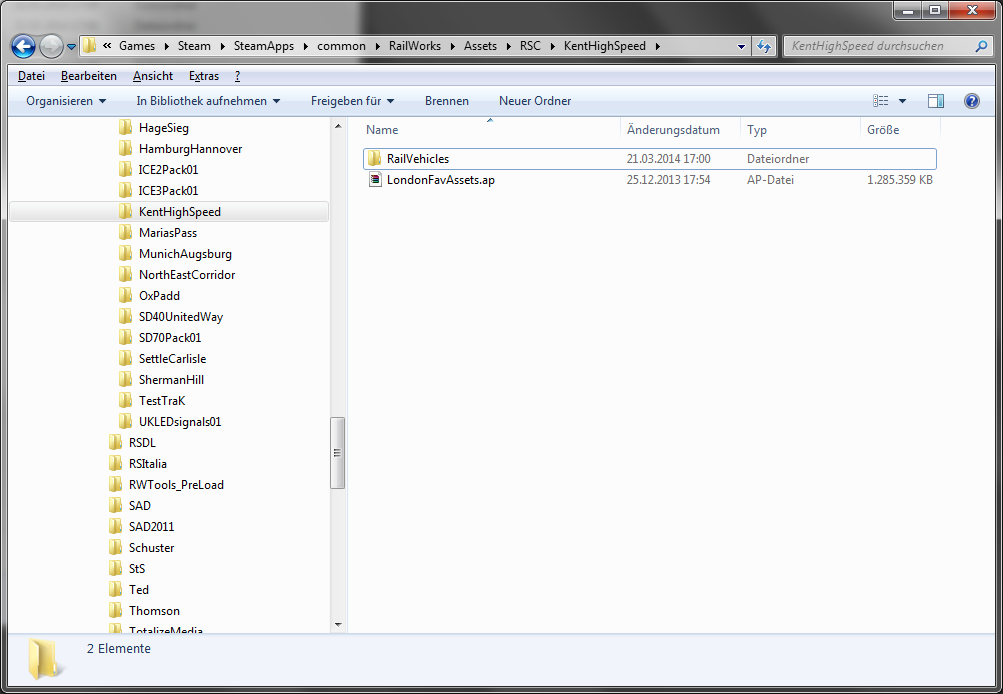1003x694 pixels.
Task: Select the SD40UnitedWay folder icon
Action: click(x=125, y=317)
